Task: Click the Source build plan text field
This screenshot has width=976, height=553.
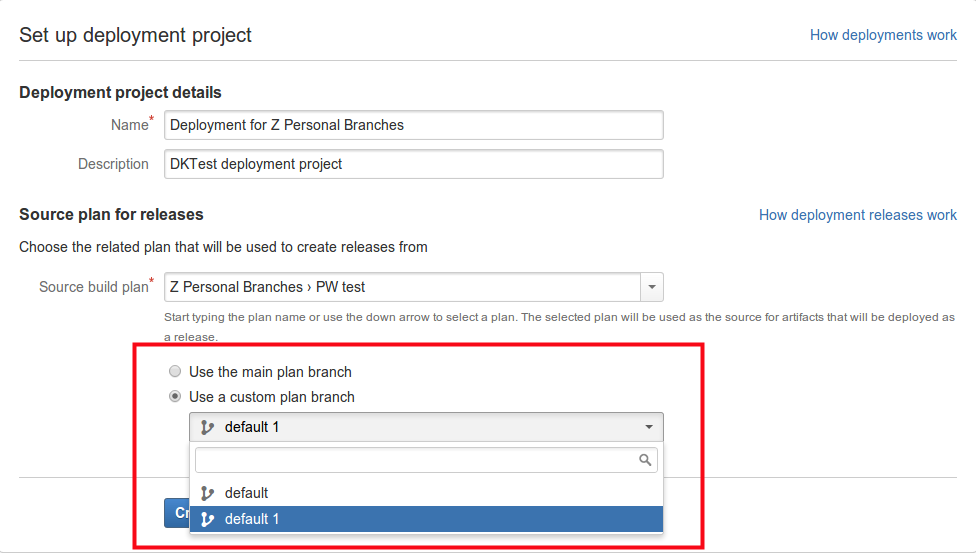Action: (403, 287)
